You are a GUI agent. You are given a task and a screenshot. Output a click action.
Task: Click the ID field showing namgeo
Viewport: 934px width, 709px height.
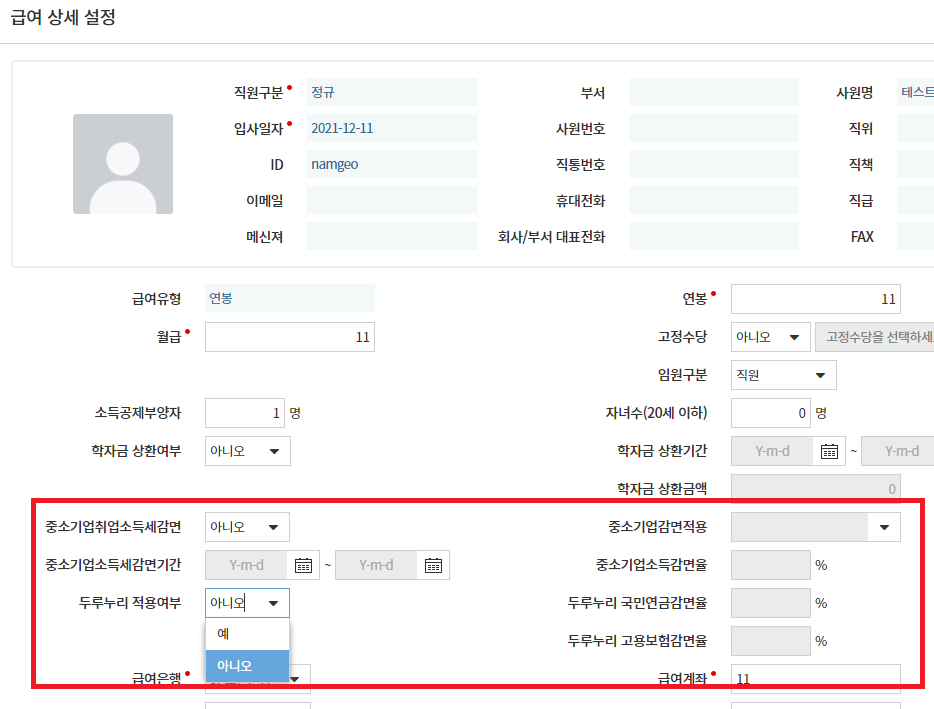tap(391, 164)
